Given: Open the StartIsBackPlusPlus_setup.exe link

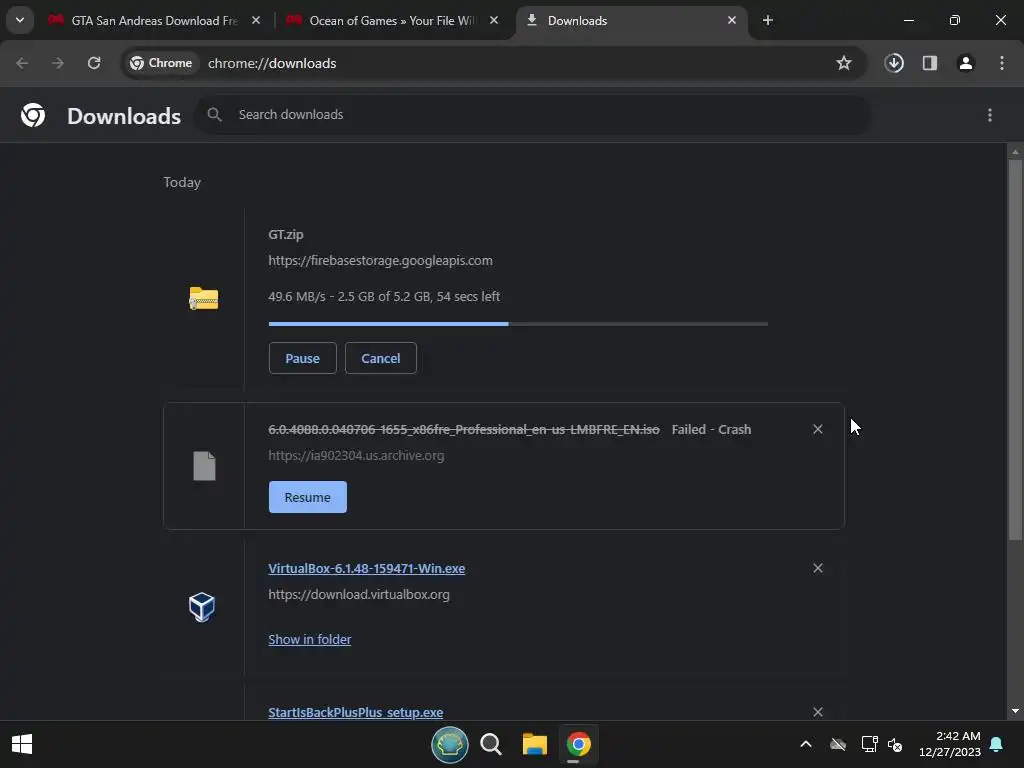Looking at the screenshot, I should pos(355,712).
